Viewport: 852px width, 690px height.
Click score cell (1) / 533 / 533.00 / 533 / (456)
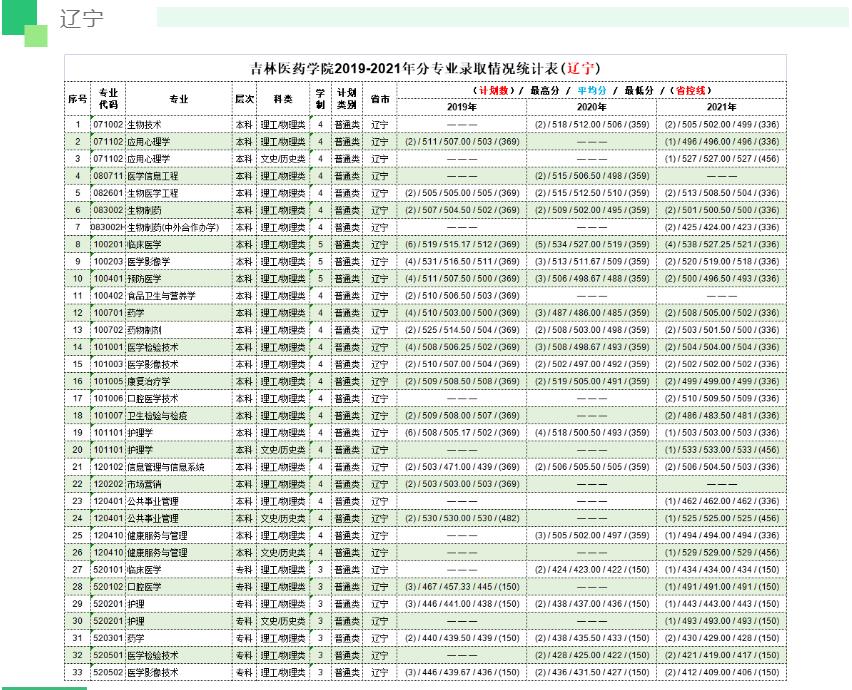(x=721, y=450)
